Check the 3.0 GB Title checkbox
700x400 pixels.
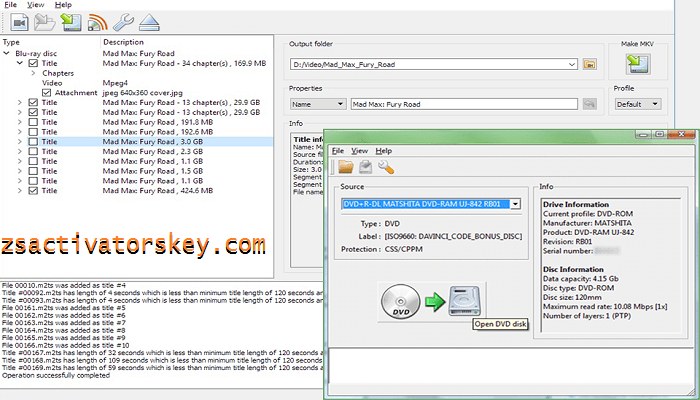[x=33, y=142]
